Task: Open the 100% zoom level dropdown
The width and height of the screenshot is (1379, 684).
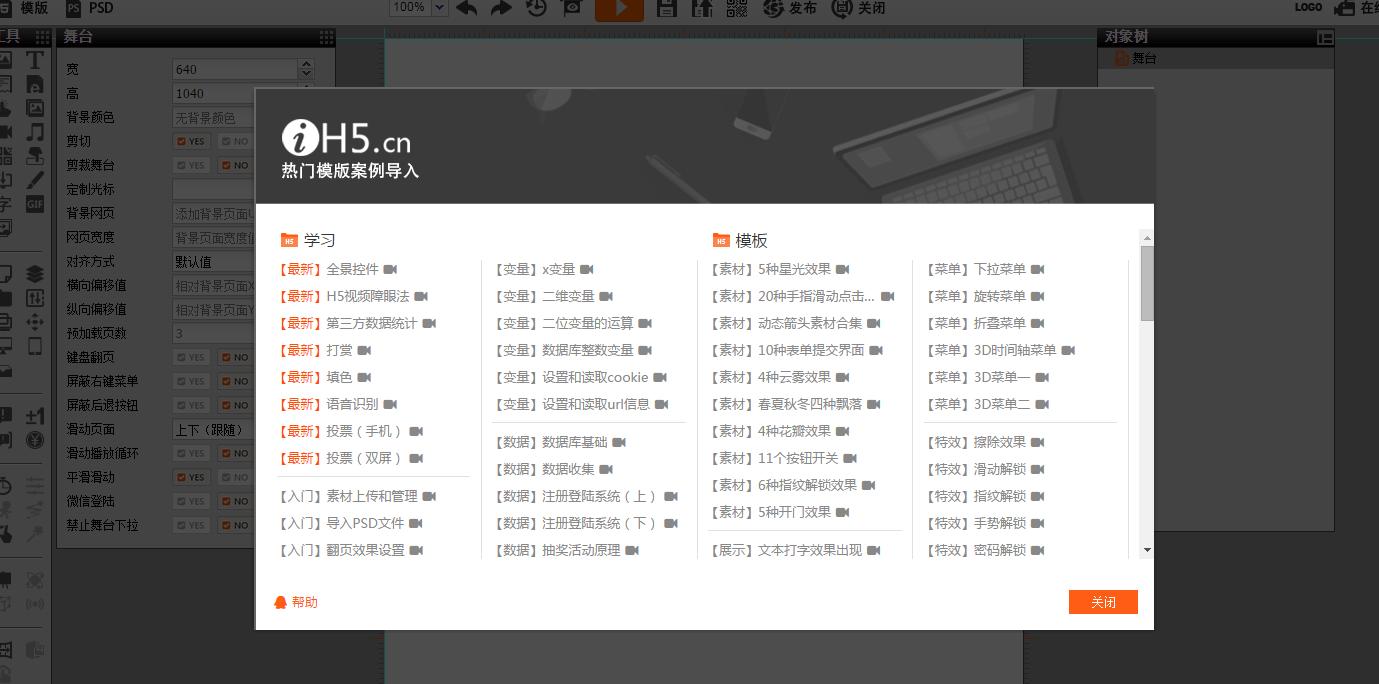Action: coord(440,7)
